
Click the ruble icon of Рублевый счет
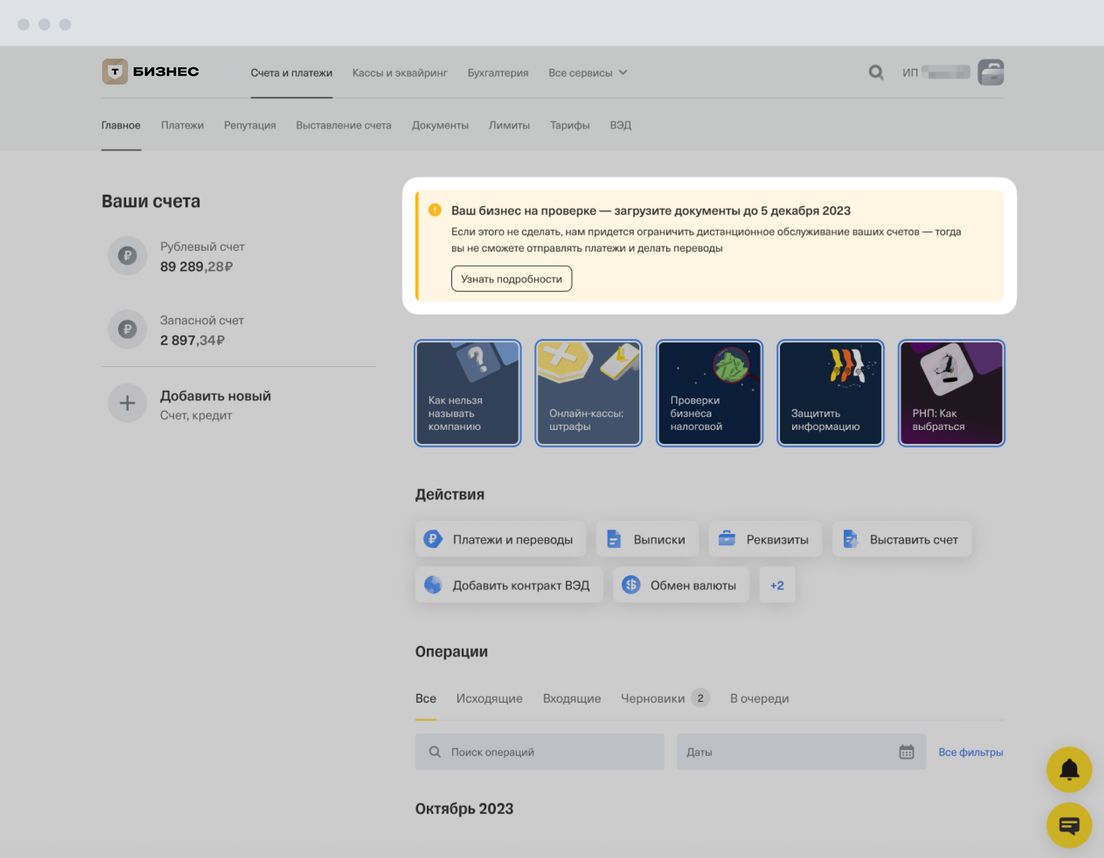point(127,256)
